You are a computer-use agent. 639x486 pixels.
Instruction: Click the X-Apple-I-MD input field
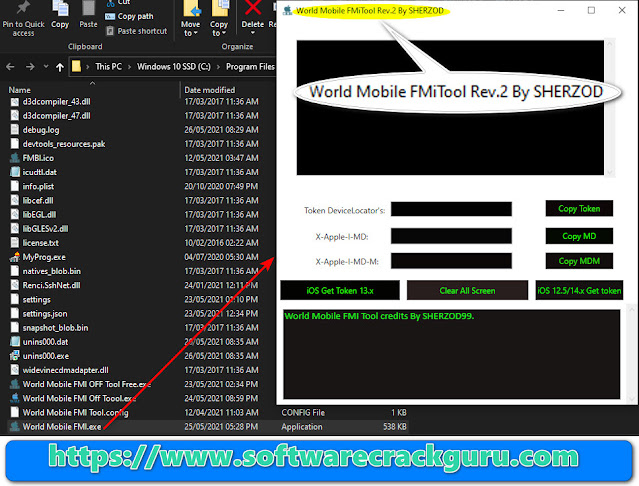pos(451,236)
